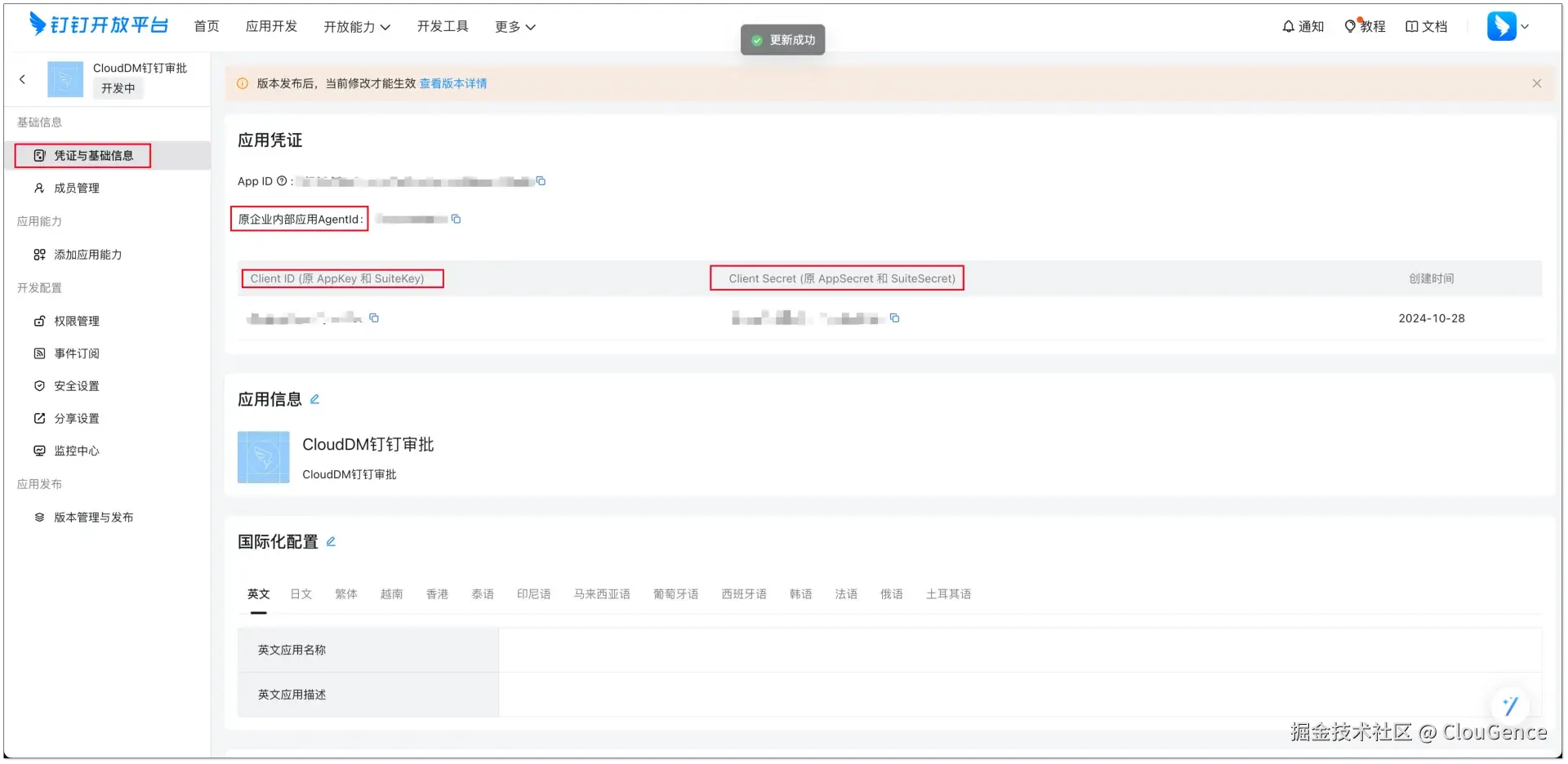The height and width of the screenshot is (764, 1568).
Task: Click the blurred Client Secret value
Action: (808, 318)
